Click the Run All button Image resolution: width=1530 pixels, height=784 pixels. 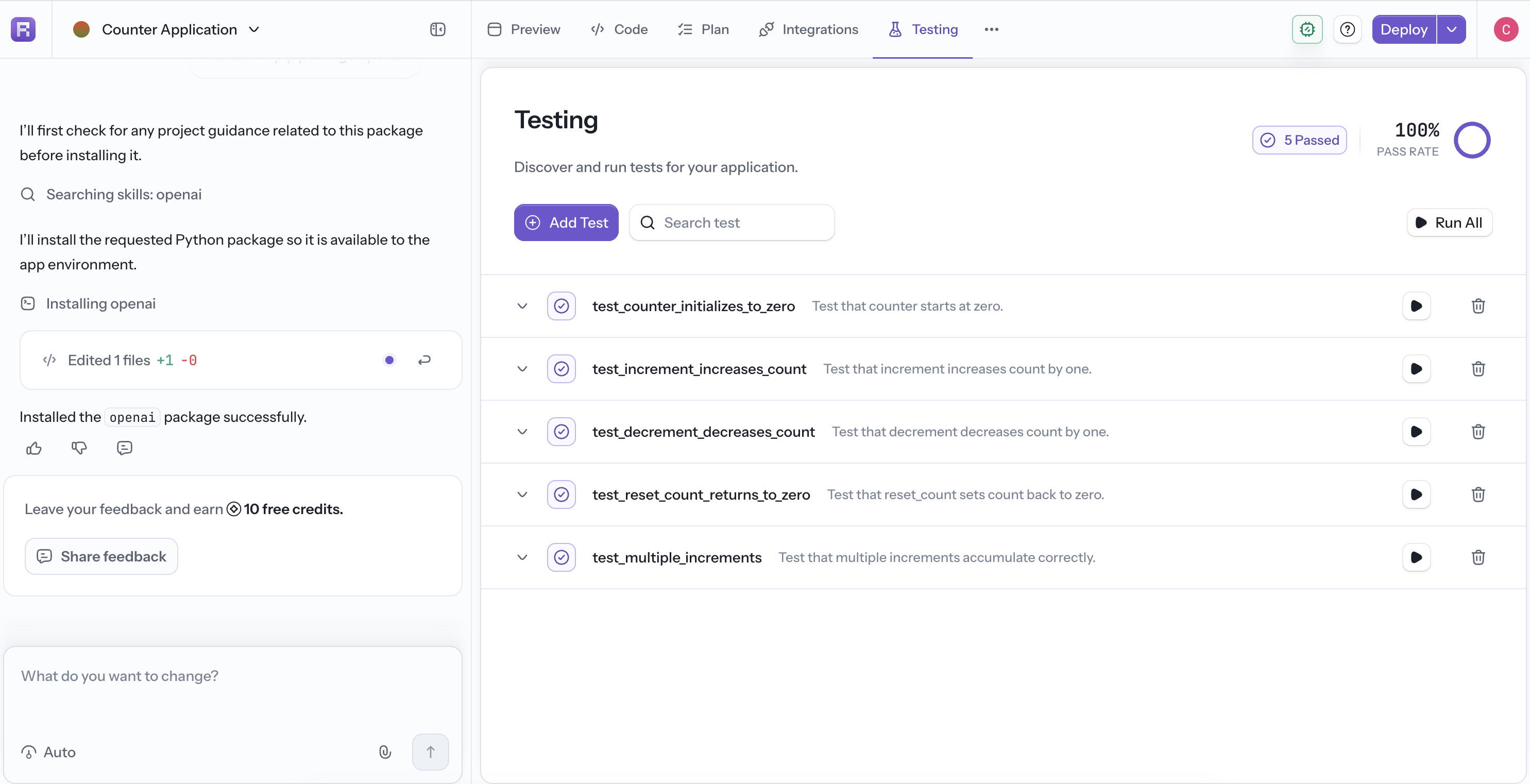pyautogui.click(x=1449, y=223)
